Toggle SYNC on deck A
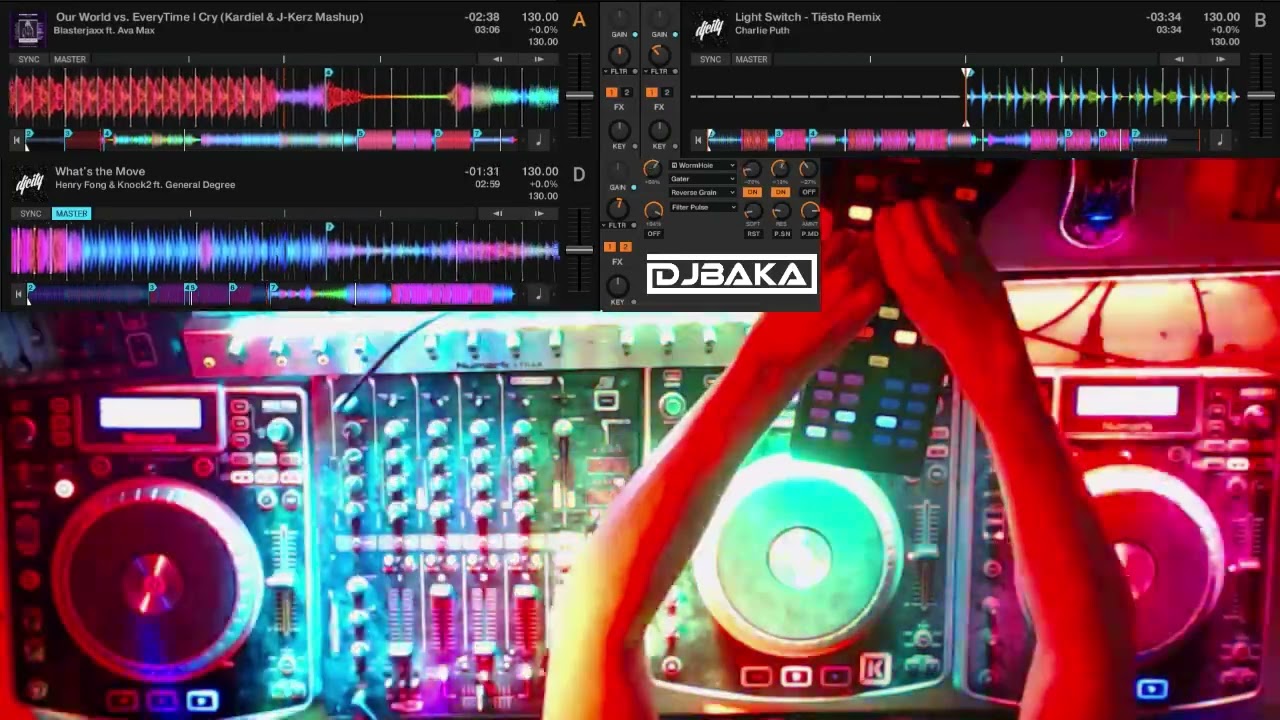1280x720 pixels. pos(29,59)
